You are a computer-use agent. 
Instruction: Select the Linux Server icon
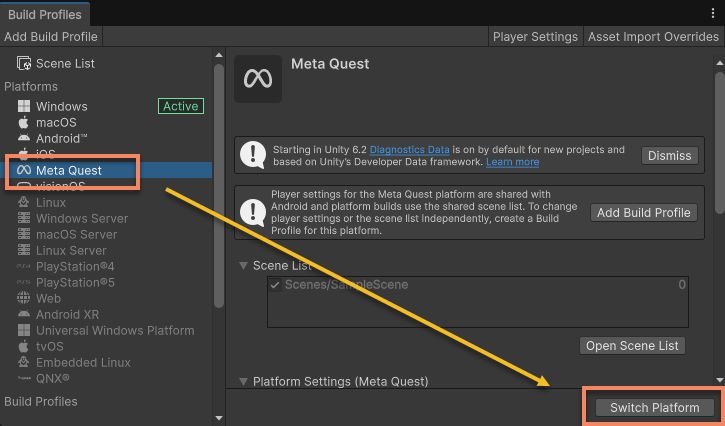pyautogui.click(x=24, y=250)
